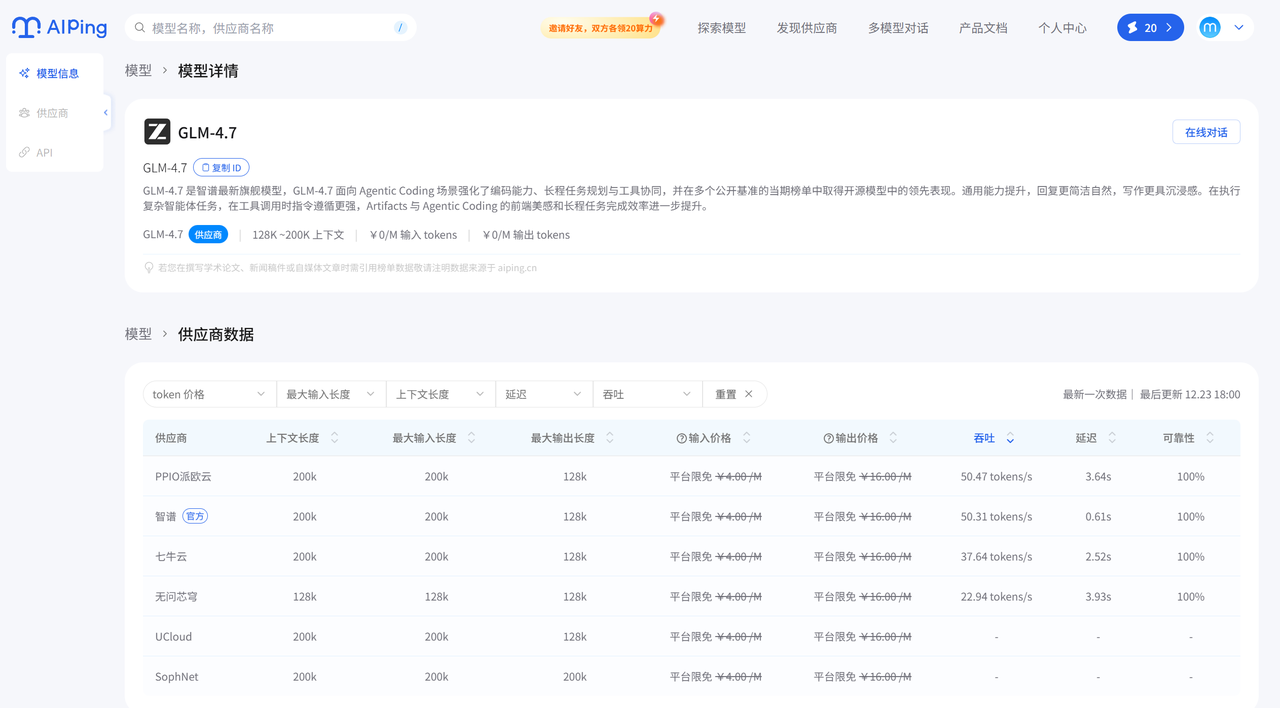Click the user avatar icon
Screen dimensions: 1280x708
point(1210,28)
